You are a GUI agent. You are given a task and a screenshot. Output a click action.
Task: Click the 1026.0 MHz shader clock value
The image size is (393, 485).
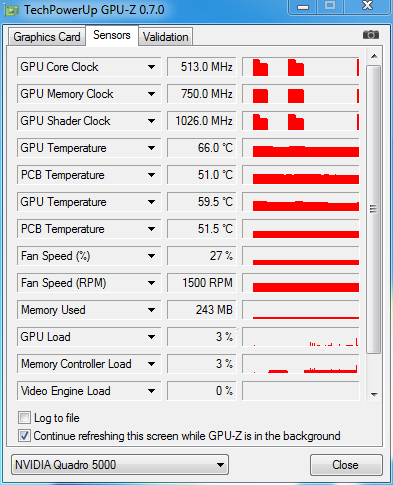202,121
